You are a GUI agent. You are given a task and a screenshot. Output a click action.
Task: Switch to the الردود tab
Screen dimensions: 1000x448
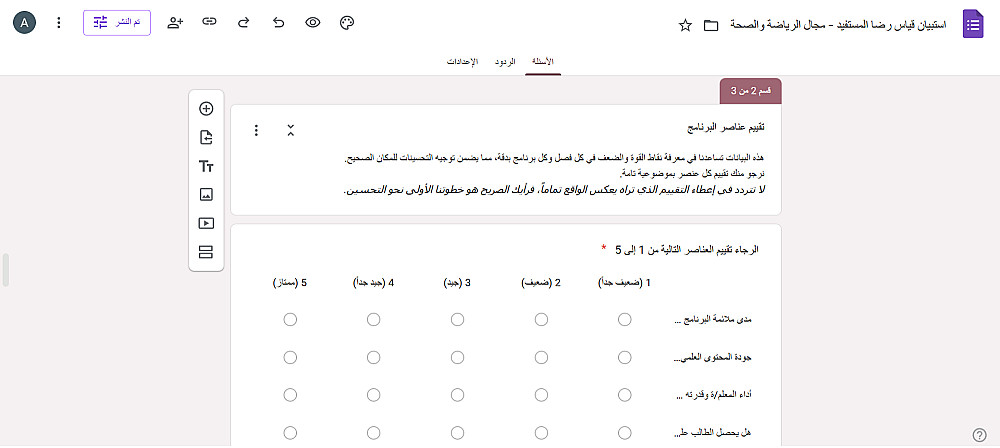506,62
